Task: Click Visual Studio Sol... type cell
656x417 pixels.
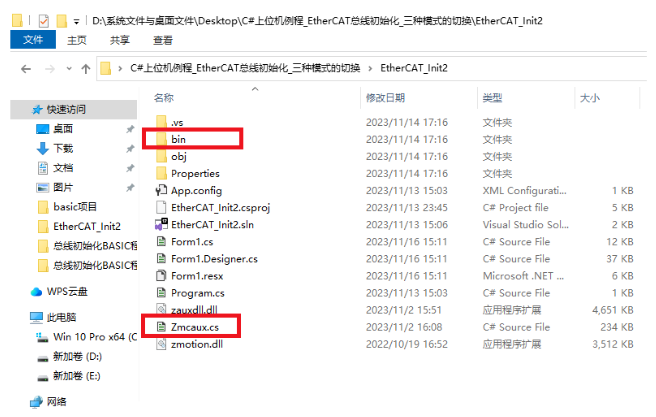Action: pyautogui.click(x=525, y=225)
